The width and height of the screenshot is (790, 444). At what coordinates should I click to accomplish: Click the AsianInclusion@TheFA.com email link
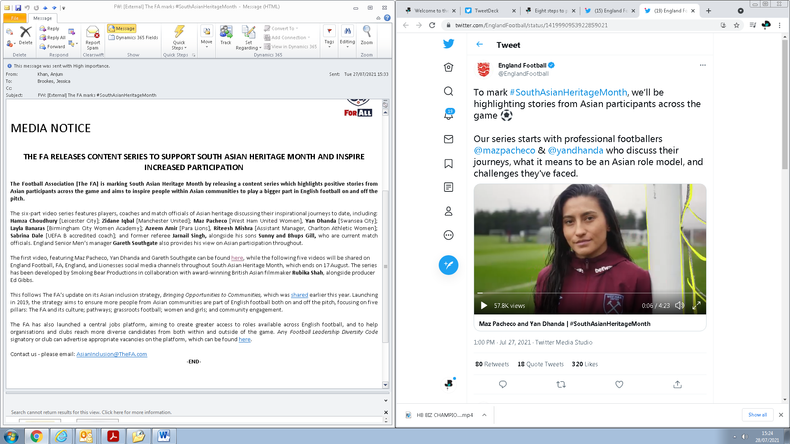(111, 354)
